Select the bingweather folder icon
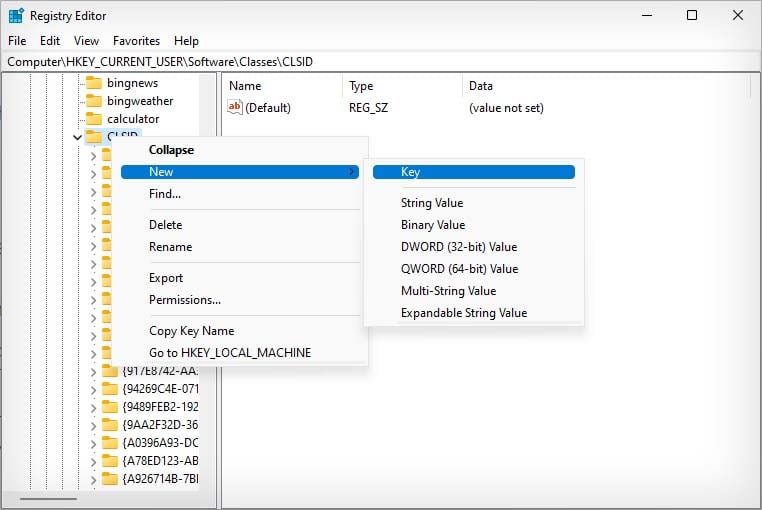This screenshot has width=762, height=510. [94, 101]
